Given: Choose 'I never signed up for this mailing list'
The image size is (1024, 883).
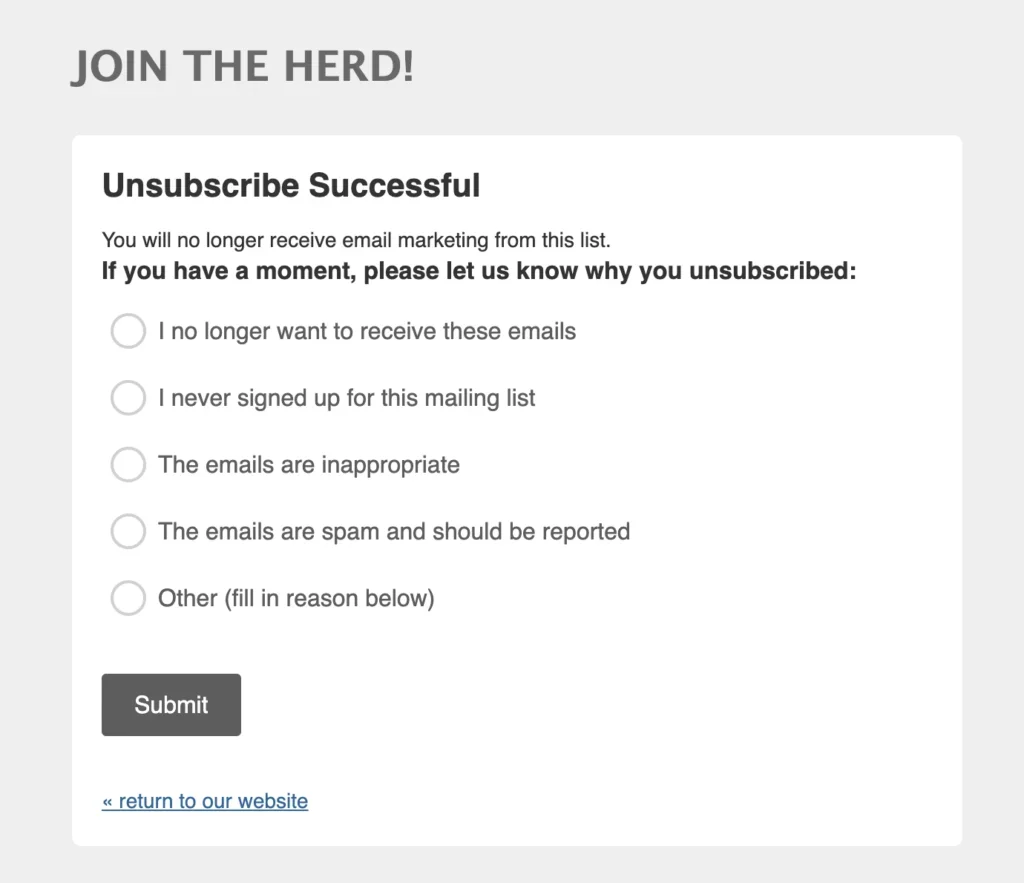Looking at the screenshot, I should [x=128, y=398].
